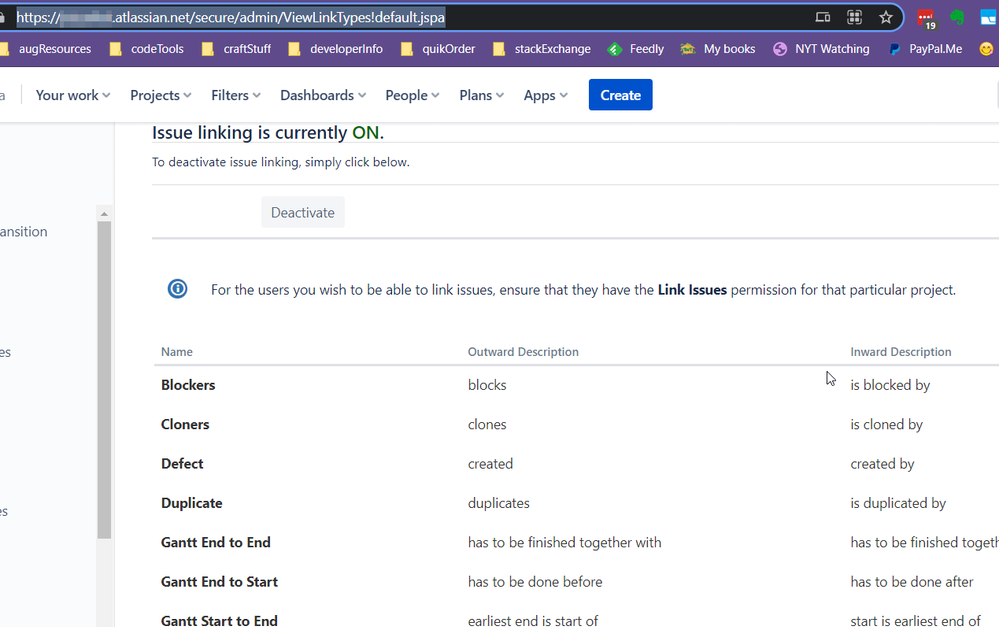999x627 pixels.
Task: Click the Evernote Web Clipper extension icon
Action: tap(956, 15)
